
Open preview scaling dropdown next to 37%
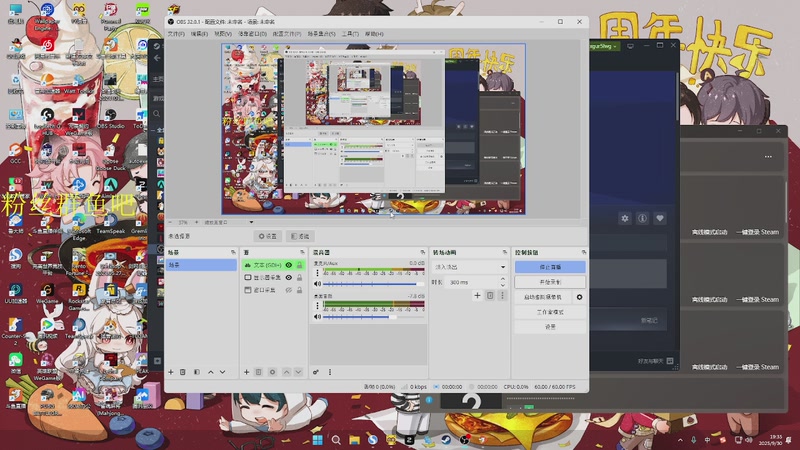coord(251,222)
